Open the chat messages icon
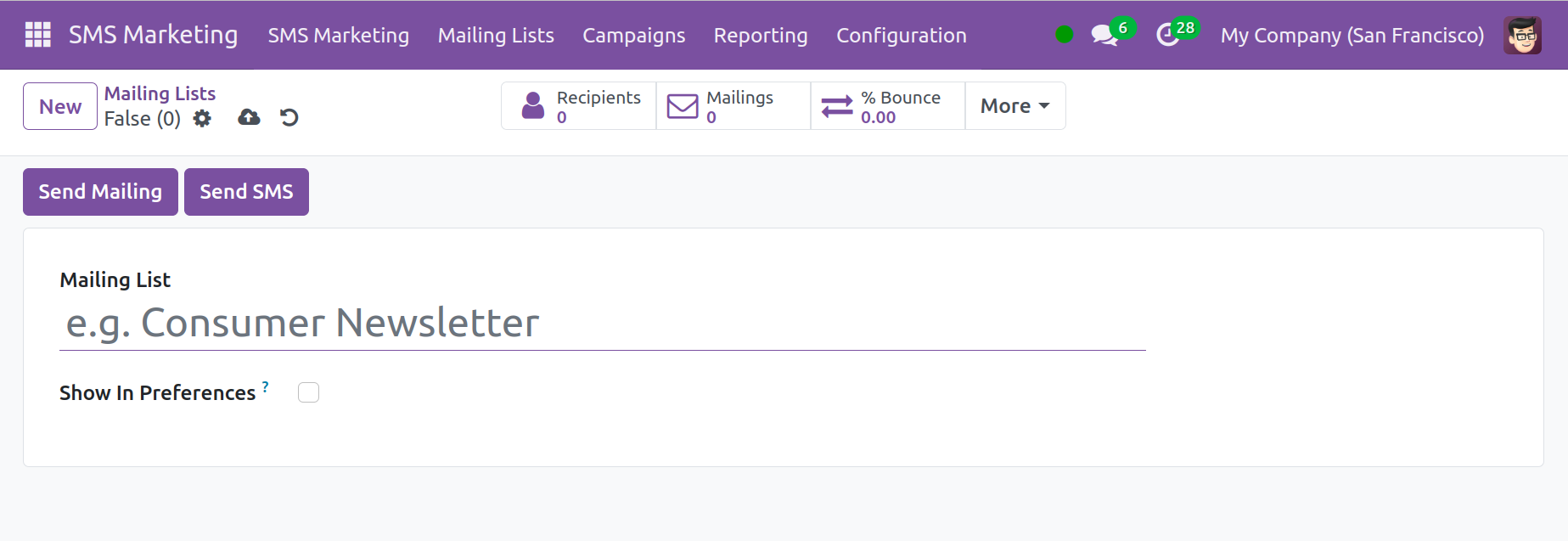Image resolution: width=1568 pixels, height=541 pixels. pyautogui.click(x=1104, y=35)
